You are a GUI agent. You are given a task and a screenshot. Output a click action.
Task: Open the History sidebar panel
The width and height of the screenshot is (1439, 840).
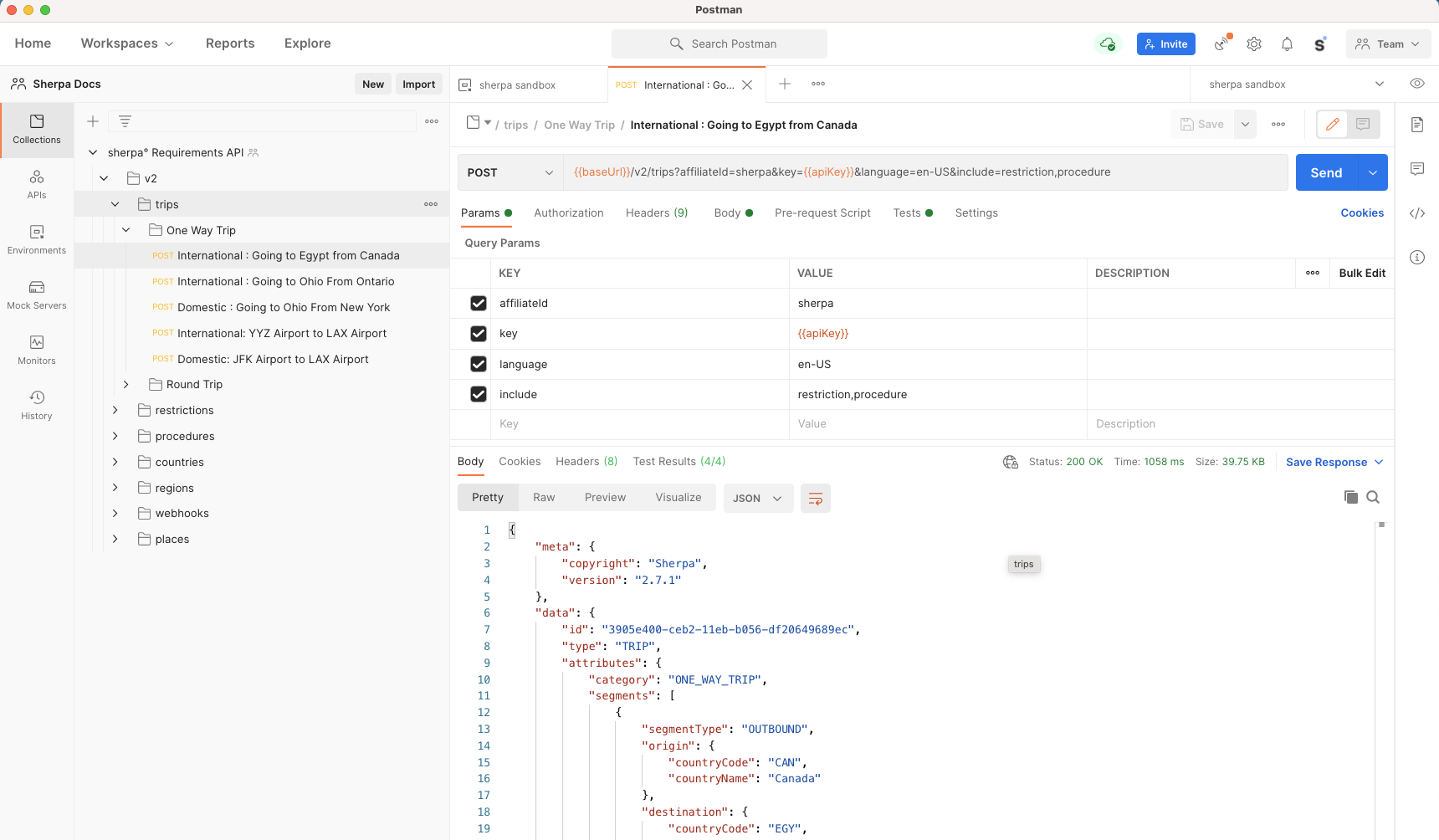pyautogui.click(x=37, y=406)
